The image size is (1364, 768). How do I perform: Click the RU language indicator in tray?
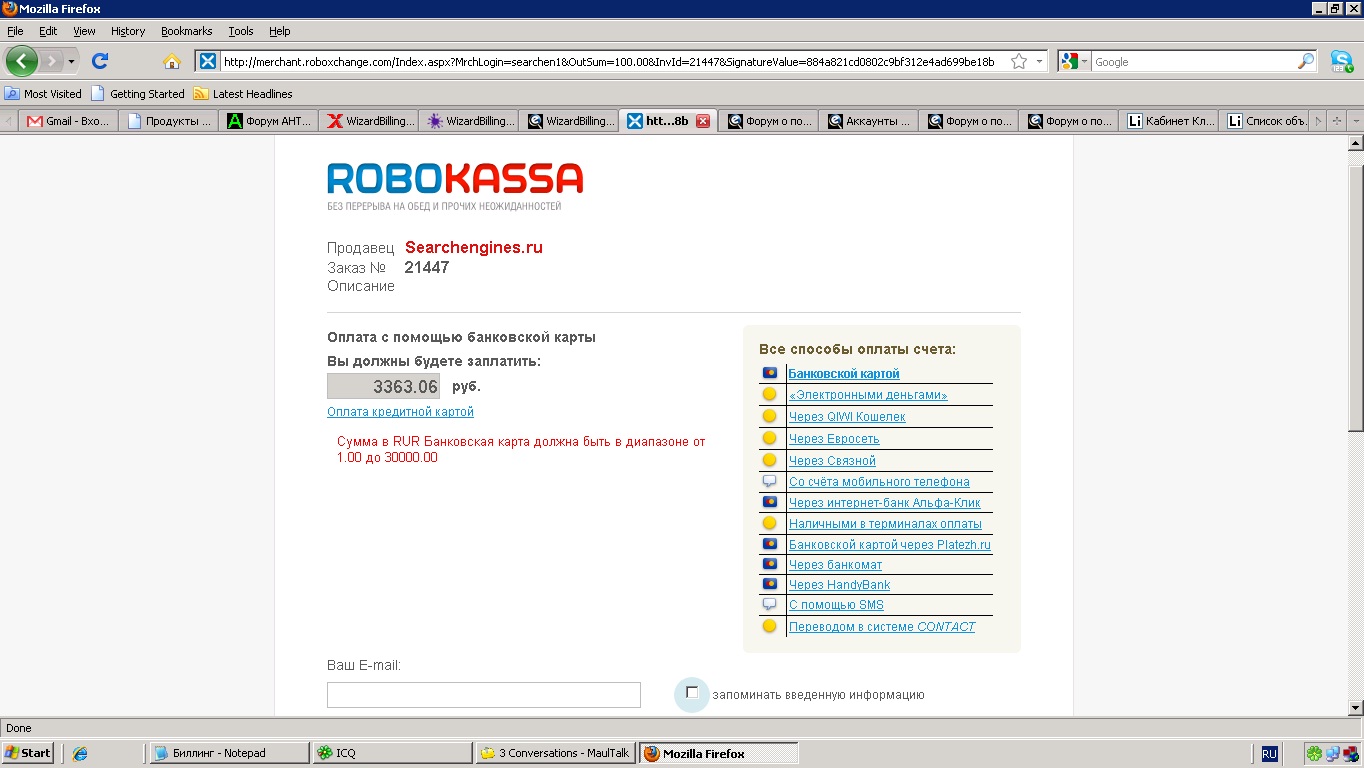(x=1269, y=753)
